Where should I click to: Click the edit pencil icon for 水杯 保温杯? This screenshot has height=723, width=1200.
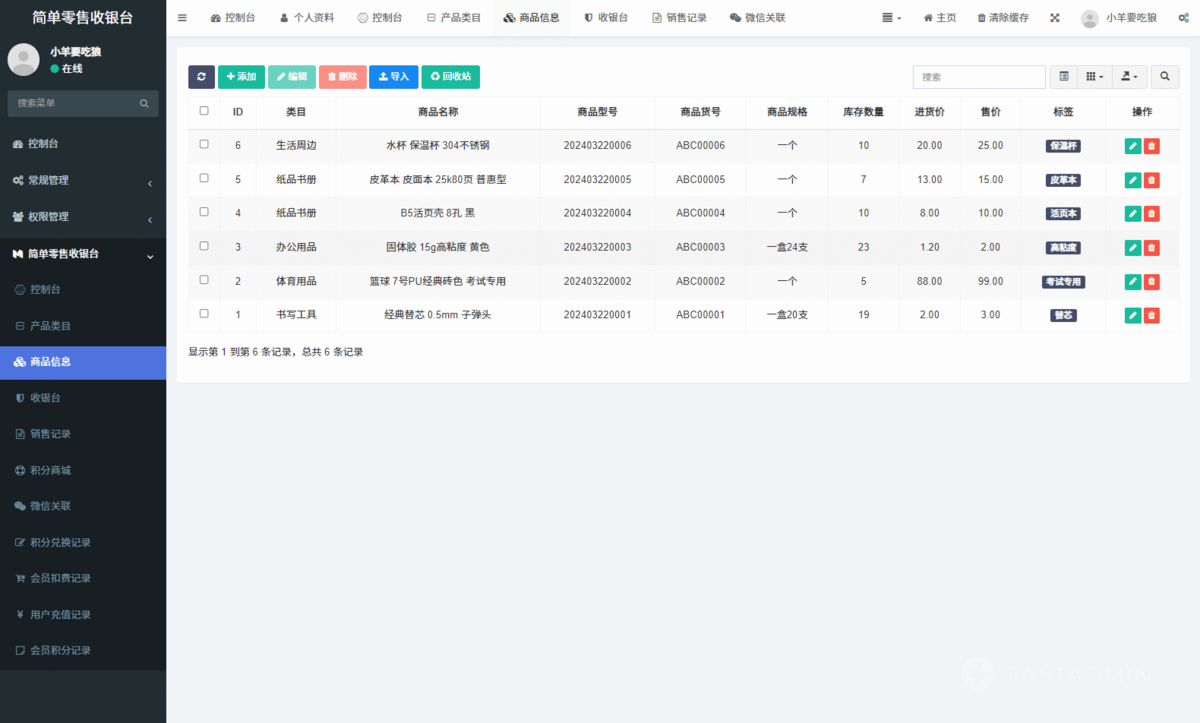click(x=1131, y=145)
